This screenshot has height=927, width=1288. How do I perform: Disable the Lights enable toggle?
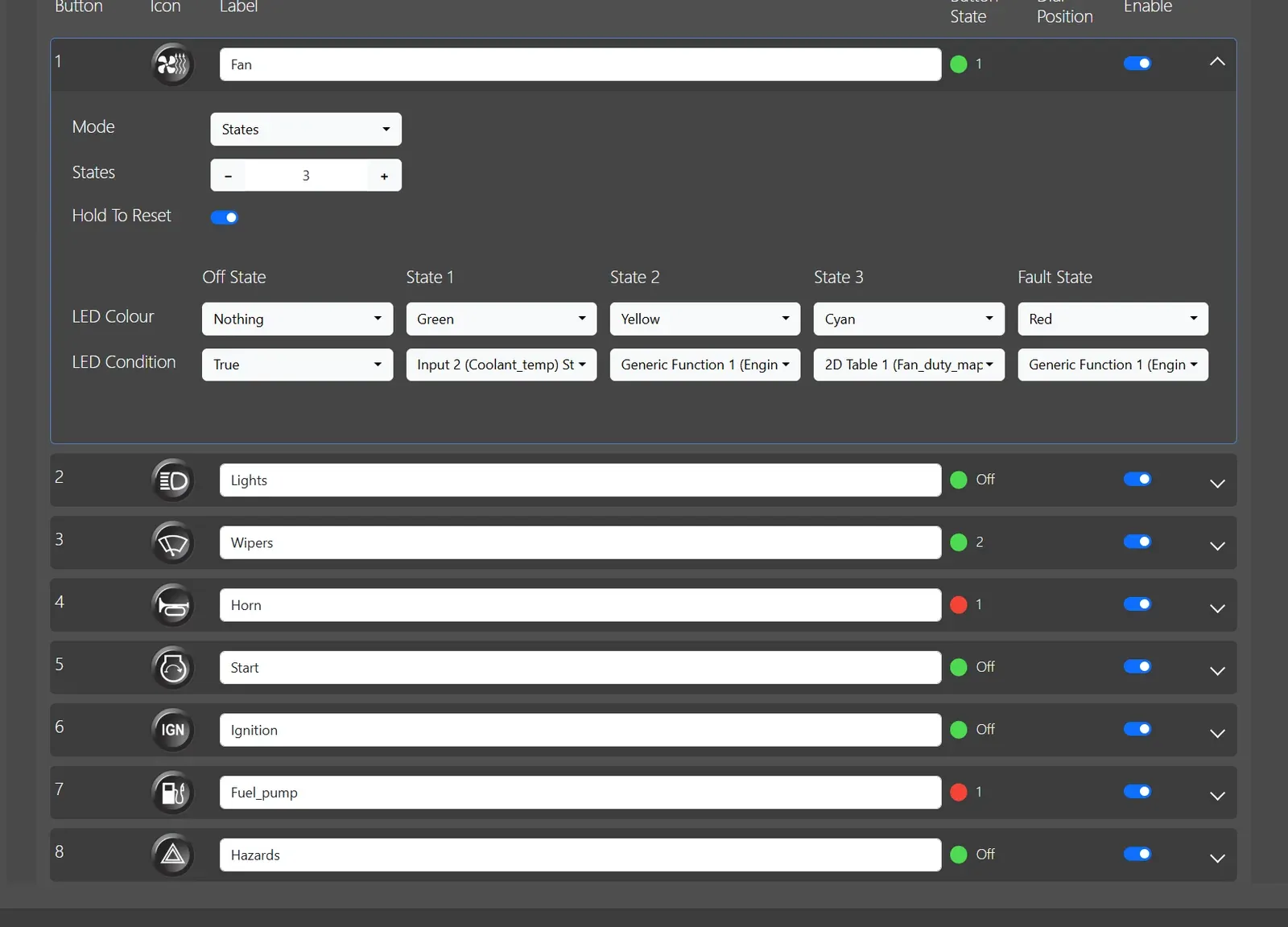pyautogui.click(x=1137, y=480)
